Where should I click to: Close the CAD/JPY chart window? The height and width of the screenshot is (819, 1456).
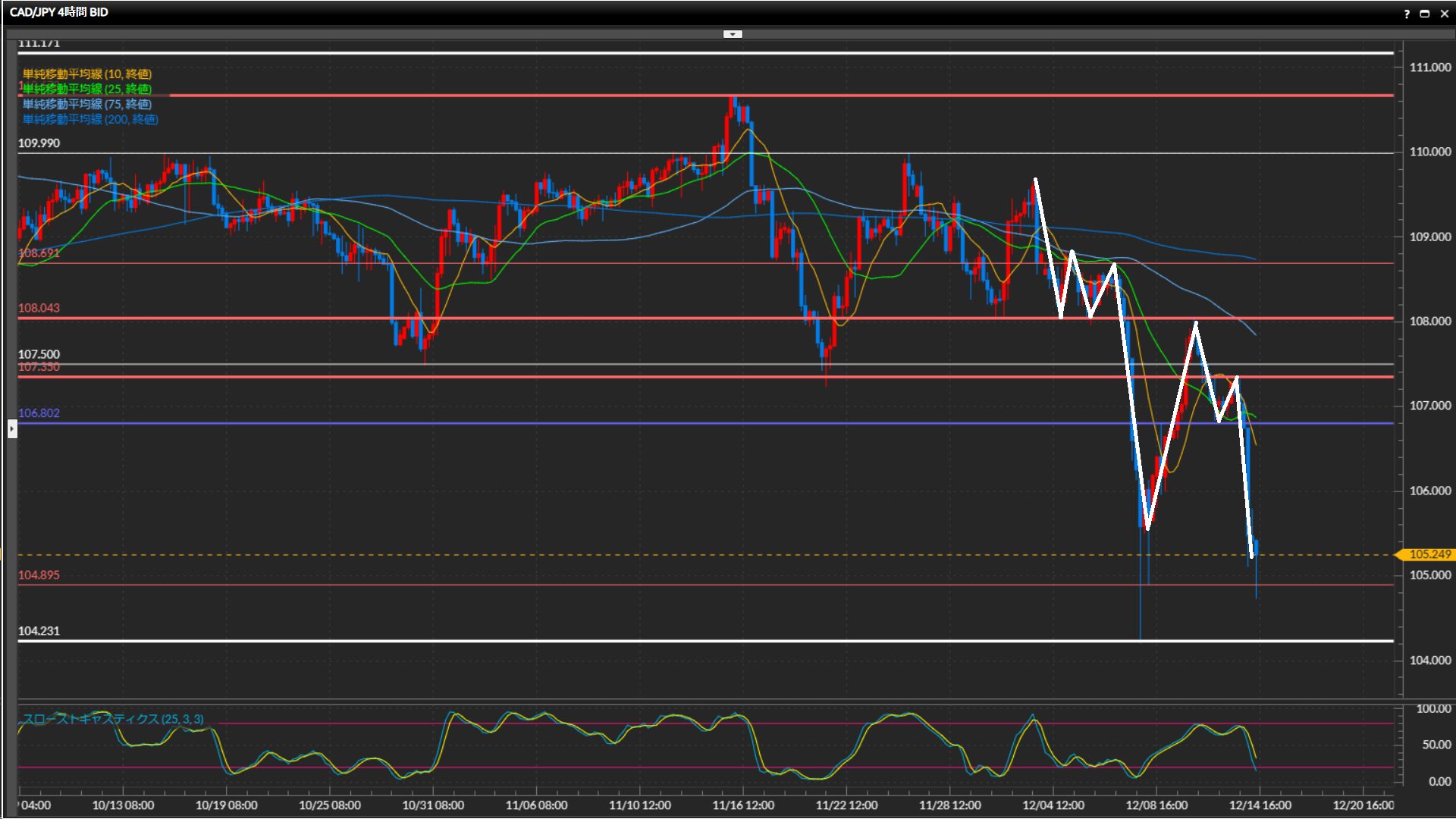point(1444,14)
